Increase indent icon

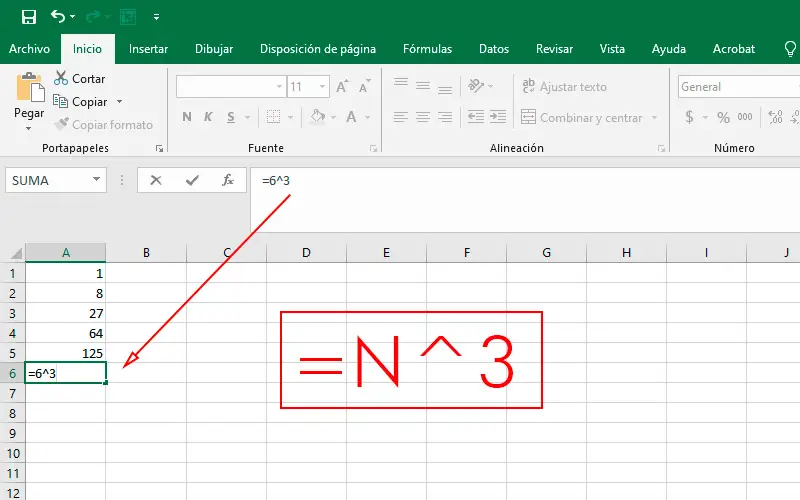pyautogui.click(x=498, y=117)
